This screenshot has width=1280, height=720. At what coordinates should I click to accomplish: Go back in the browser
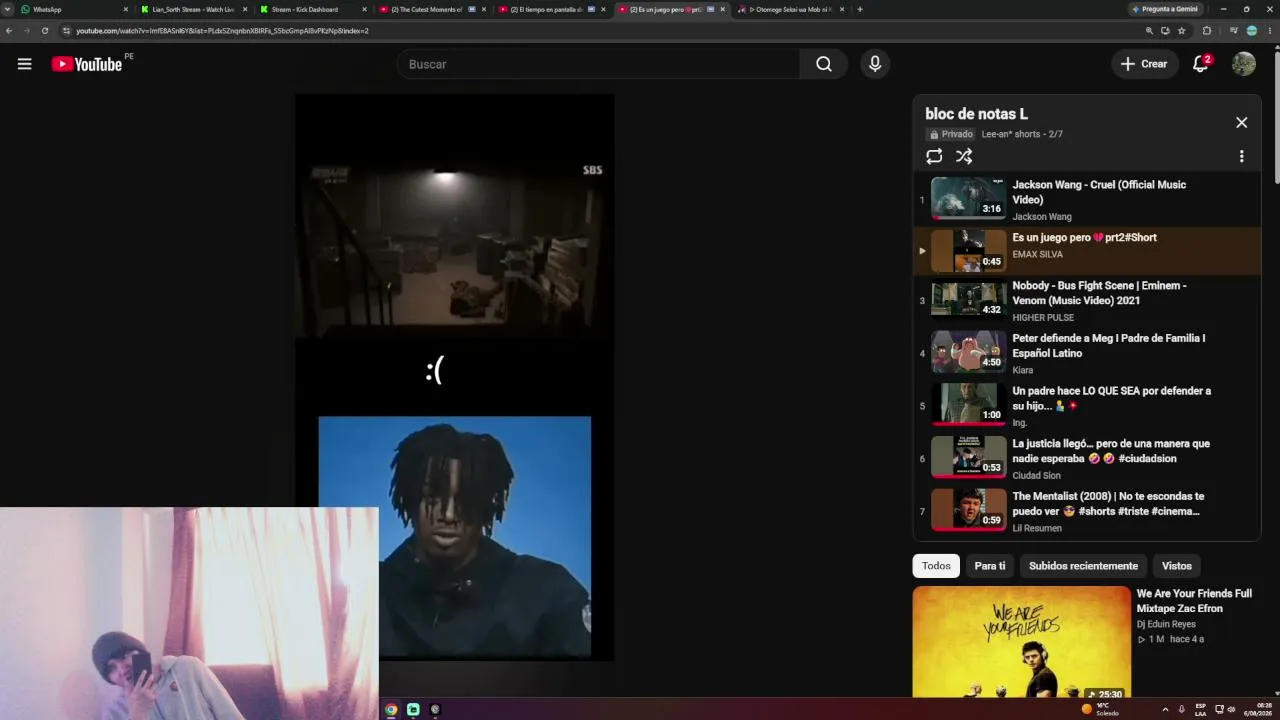[x=9, y=31]
